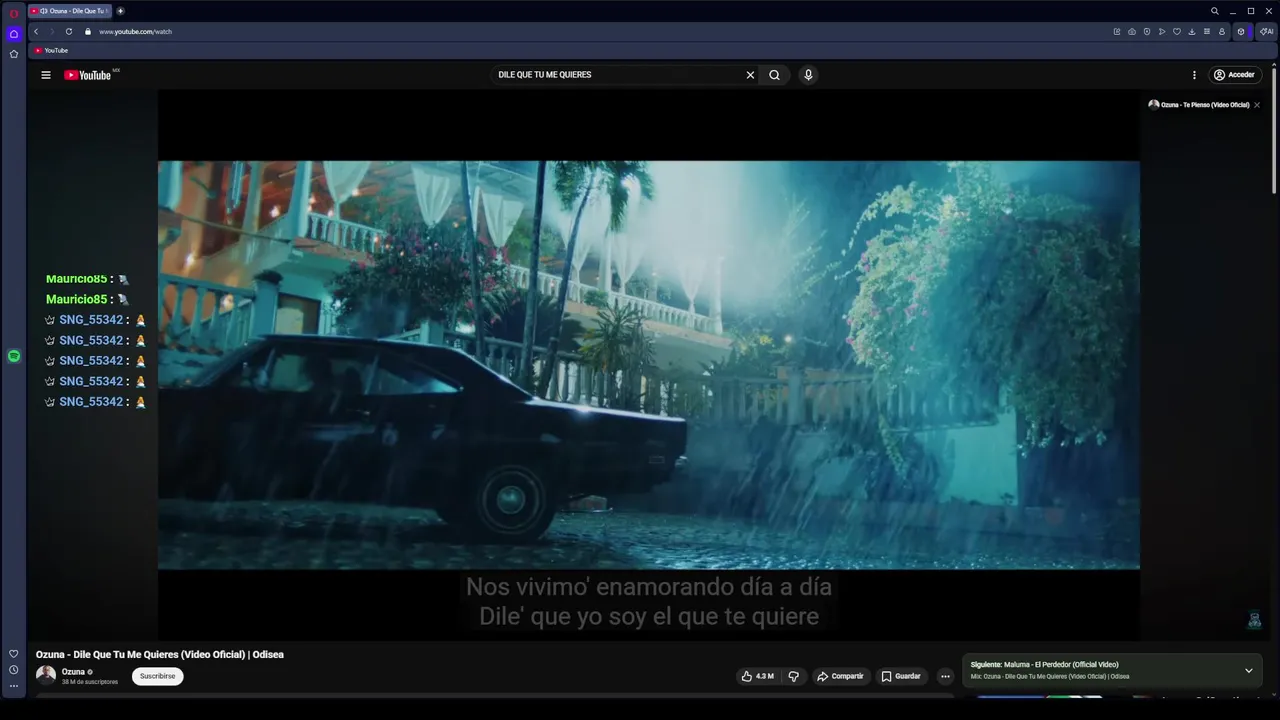Screen dimensions: 1280x720
Task: Open the Opera main menu logo
Action: pos(14,13)
